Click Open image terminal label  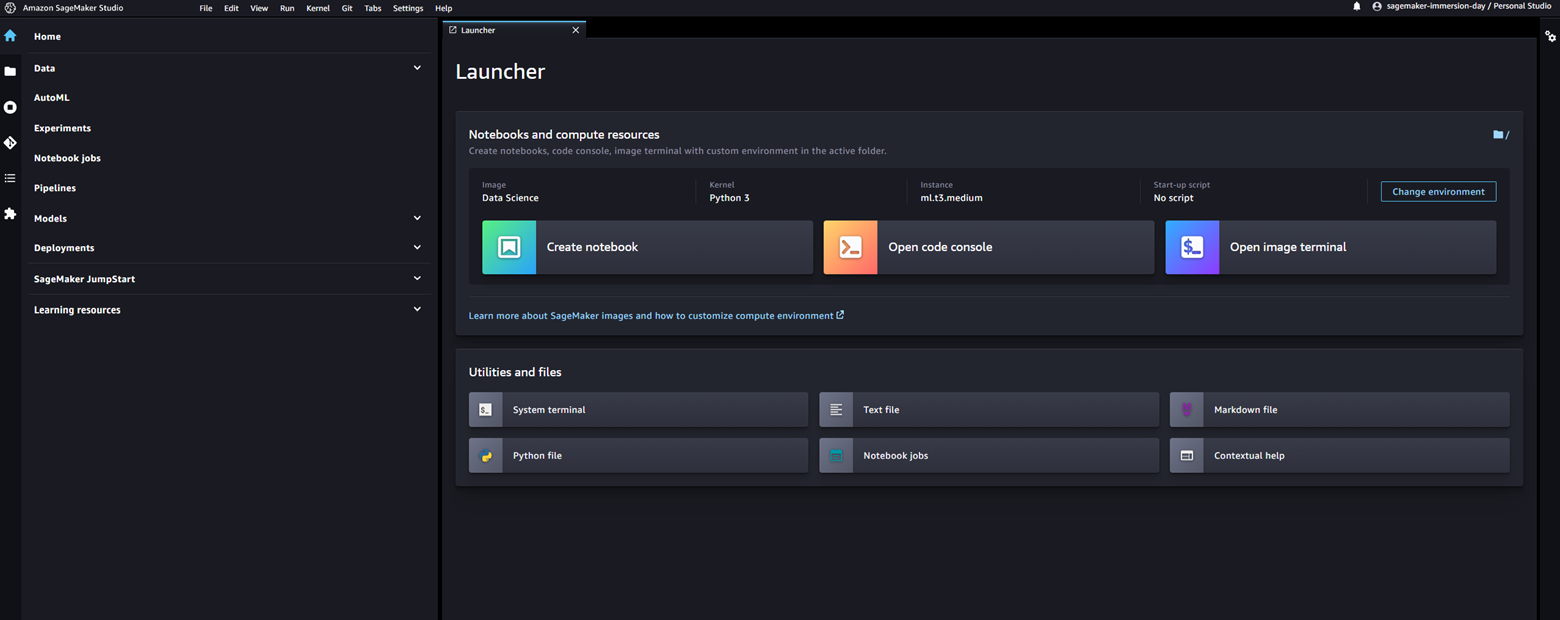pyautogui.click(x=1288, y=247)
